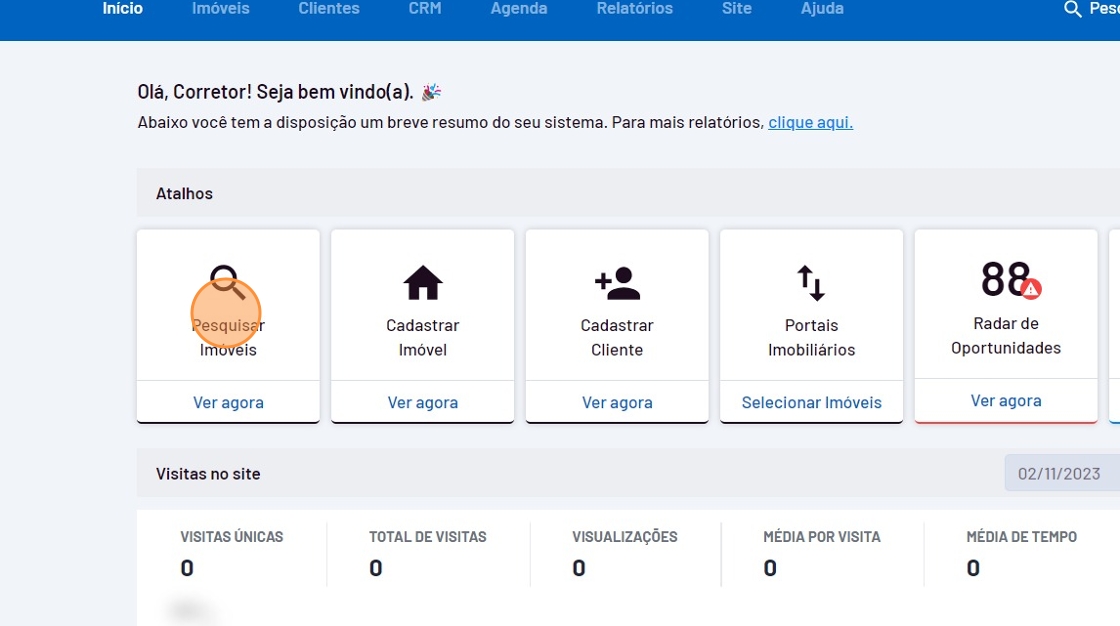Click 'Ver agora' under Radar de Oportunidades

1006,401
